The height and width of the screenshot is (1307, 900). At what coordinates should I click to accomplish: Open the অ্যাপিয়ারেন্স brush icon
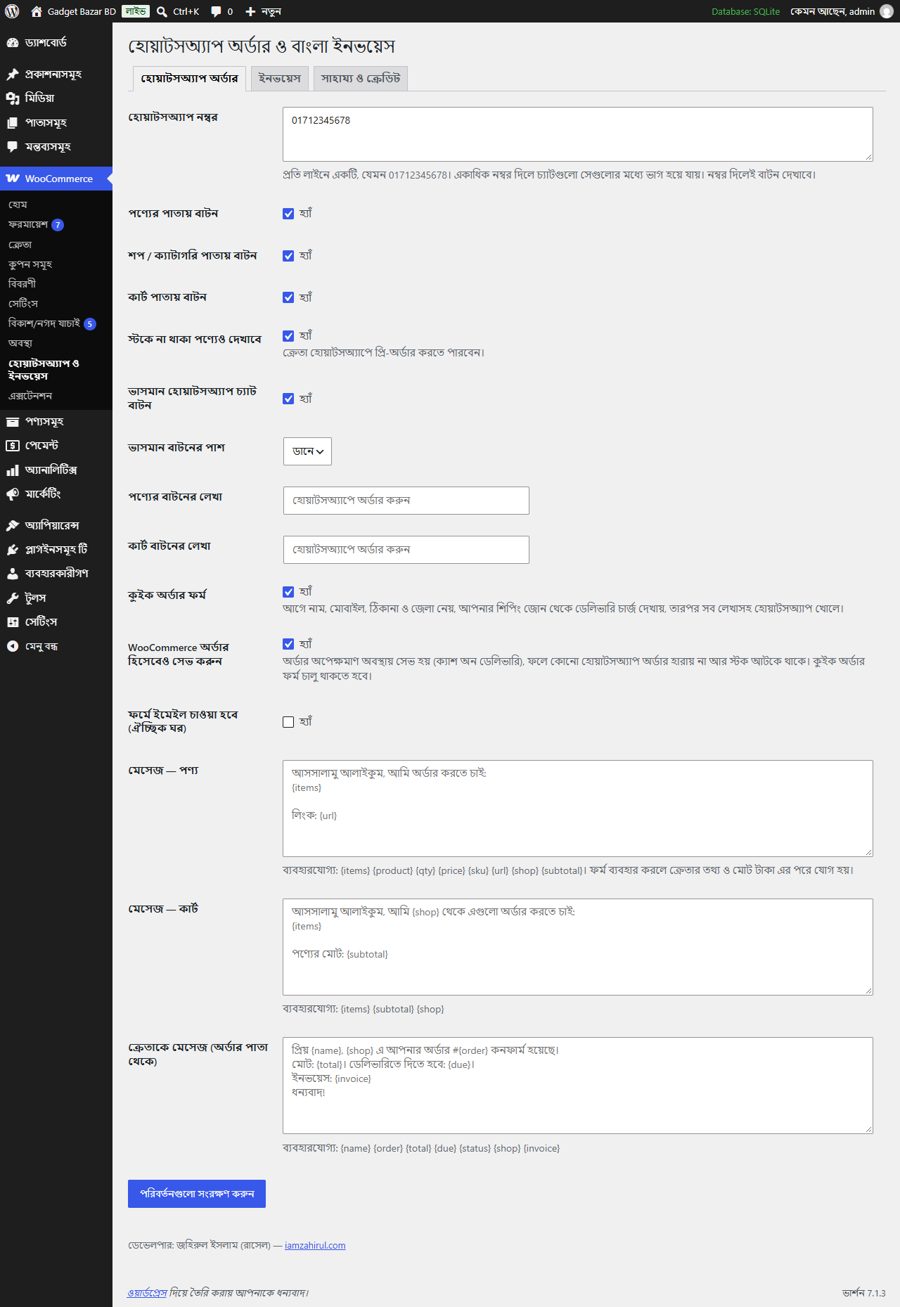click(12, 525)
